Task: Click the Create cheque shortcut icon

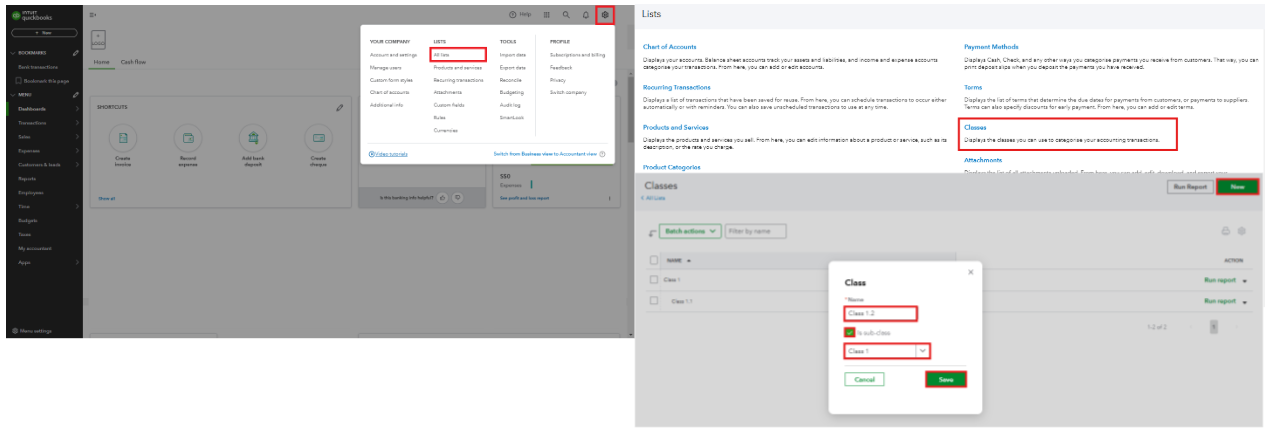Action: 318,138
